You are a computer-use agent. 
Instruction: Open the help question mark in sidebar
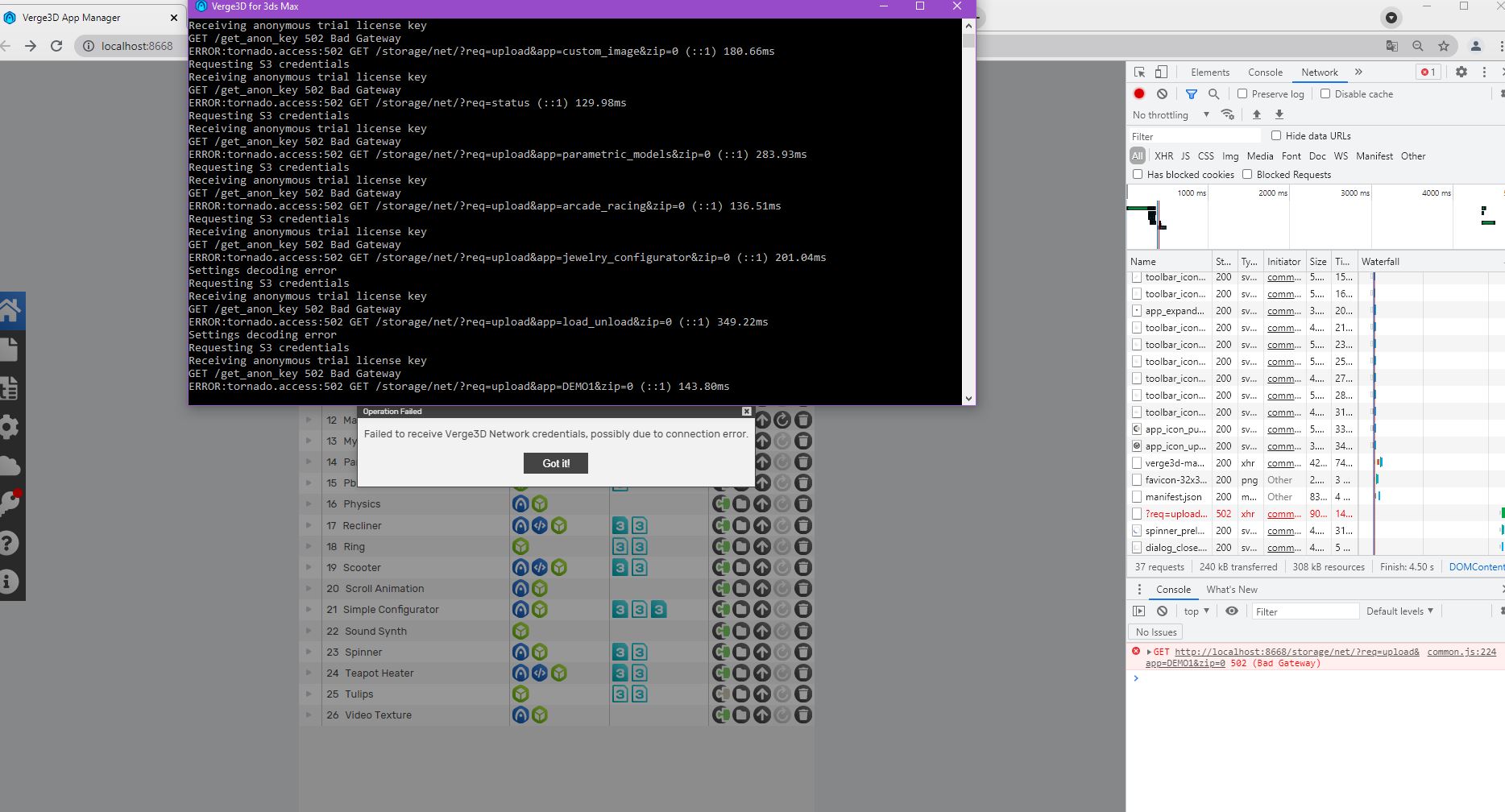(9, 543)
